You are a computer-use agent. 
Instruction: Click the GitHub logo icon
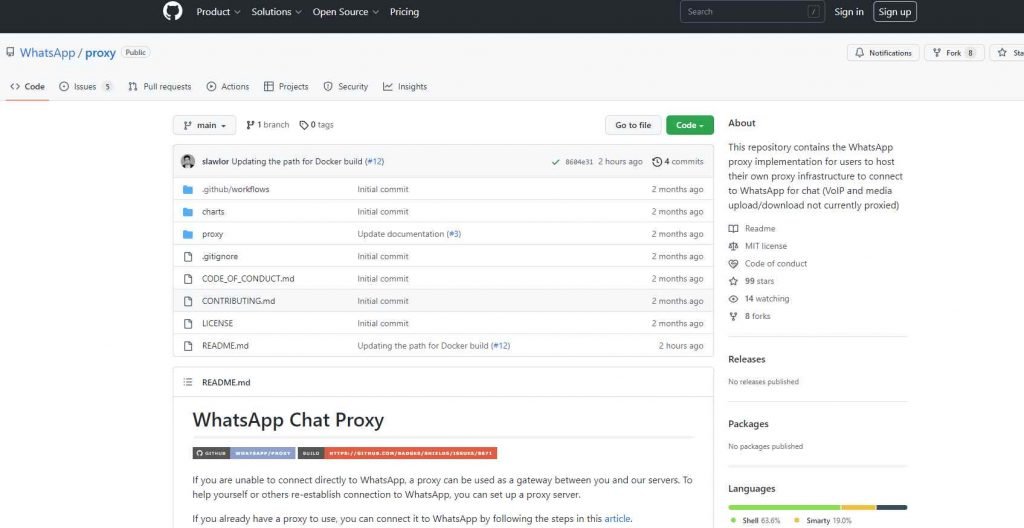point(173,12)
